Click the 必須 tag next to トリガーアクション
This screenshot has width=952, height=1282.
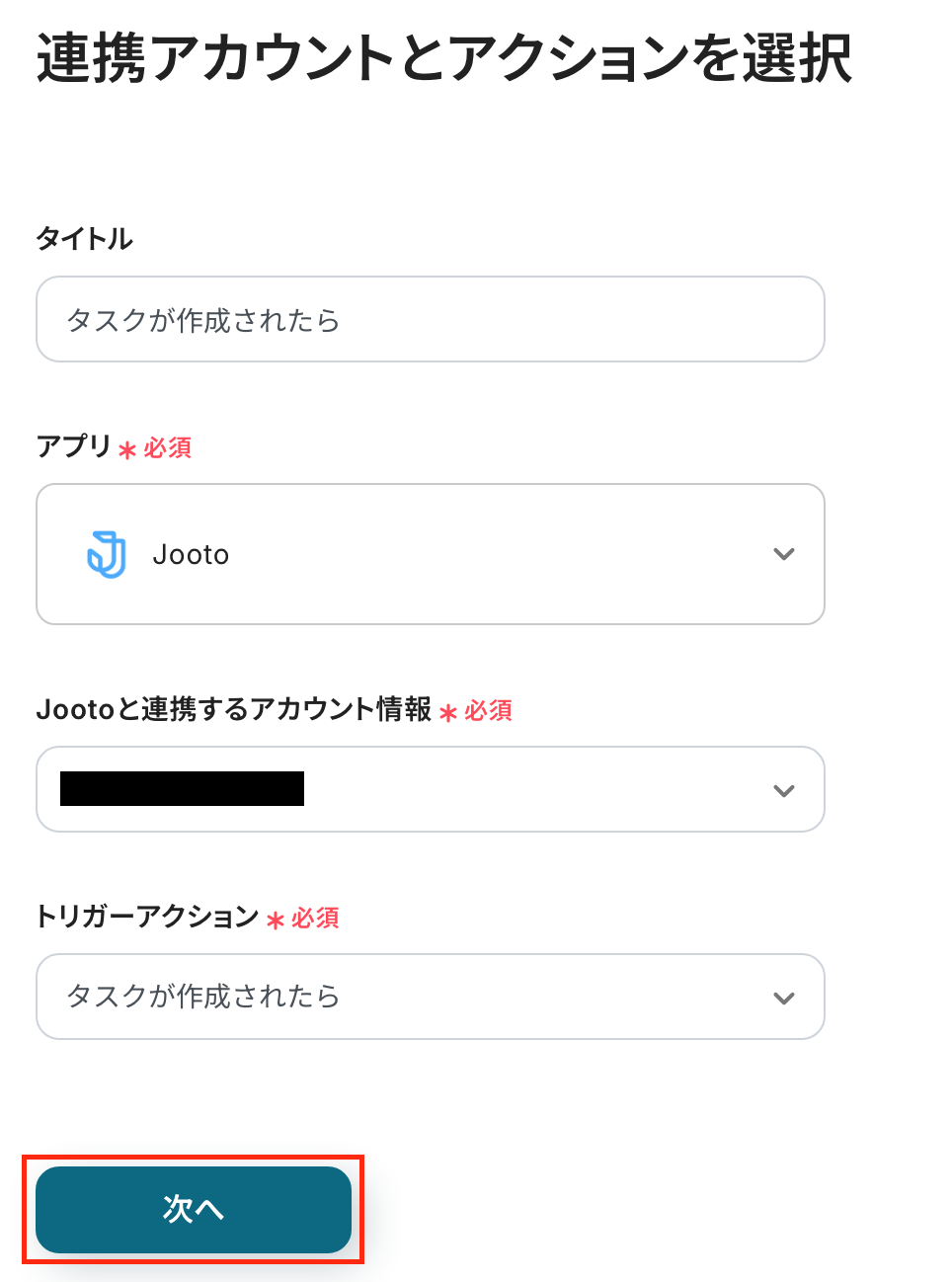pyautogui.click(x=316, y=919)
